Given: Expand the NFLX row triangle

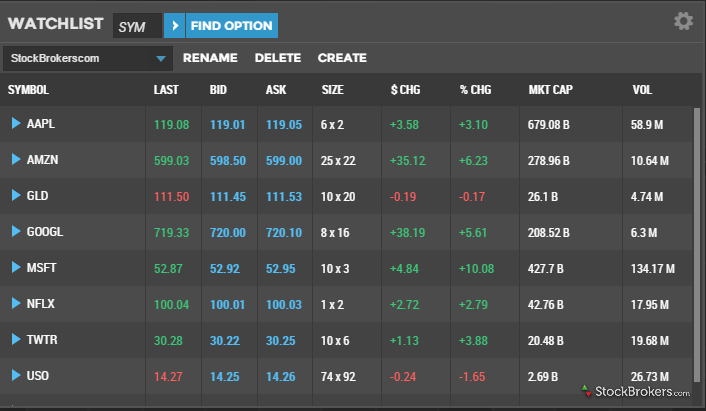Looking at the screenshot, I should click(16, 303).
